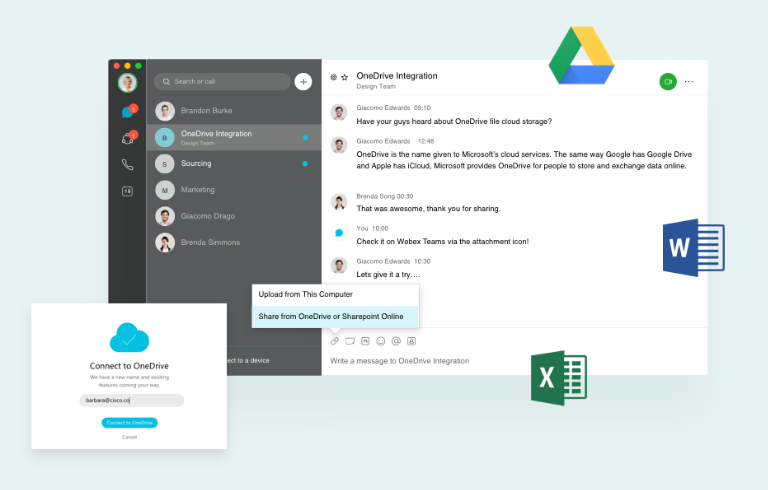
Task: Click the Search or call field
Action: [x=220, y=81]
